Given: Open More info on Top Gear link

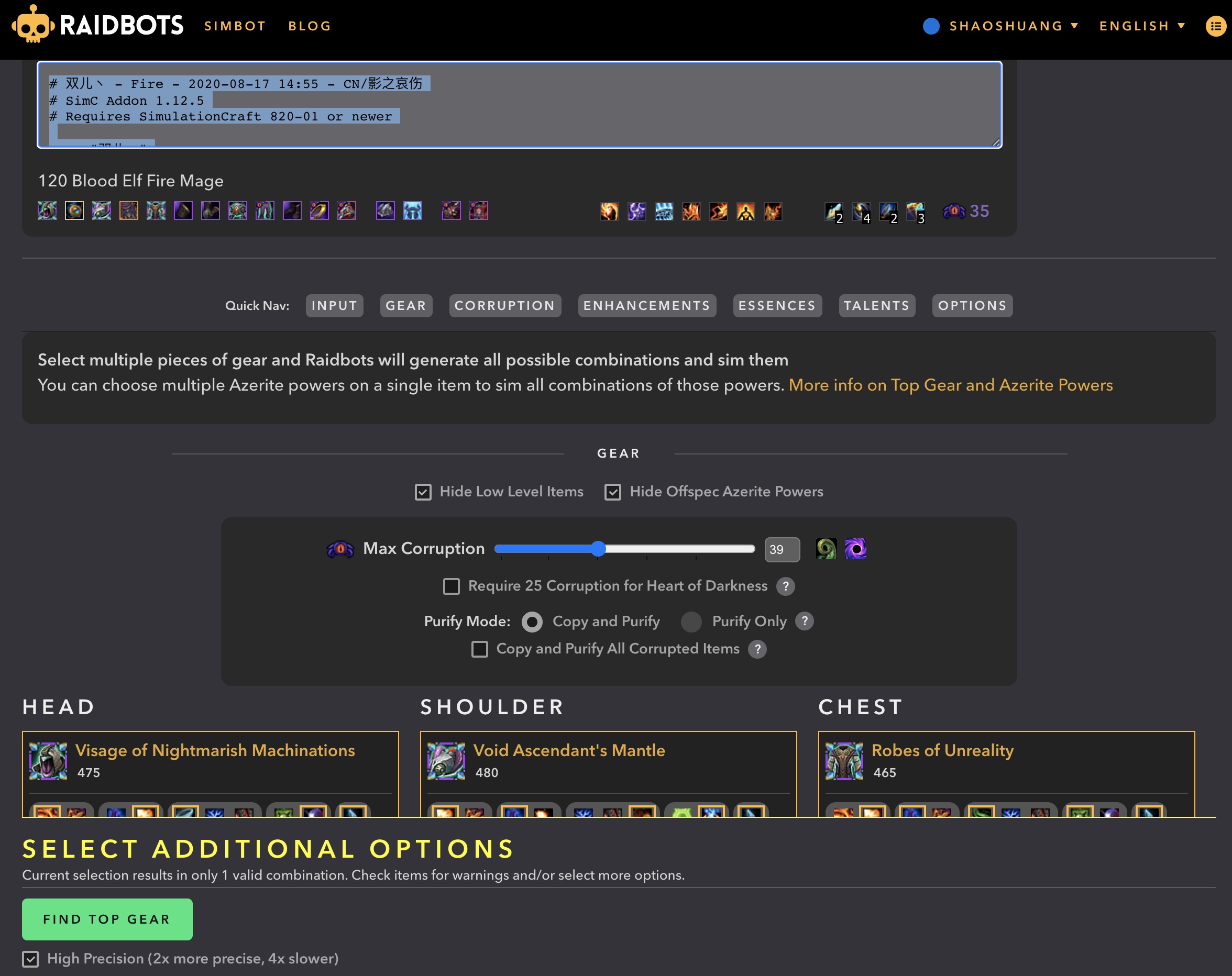Looking at the screenshot, I should [950, 385].
